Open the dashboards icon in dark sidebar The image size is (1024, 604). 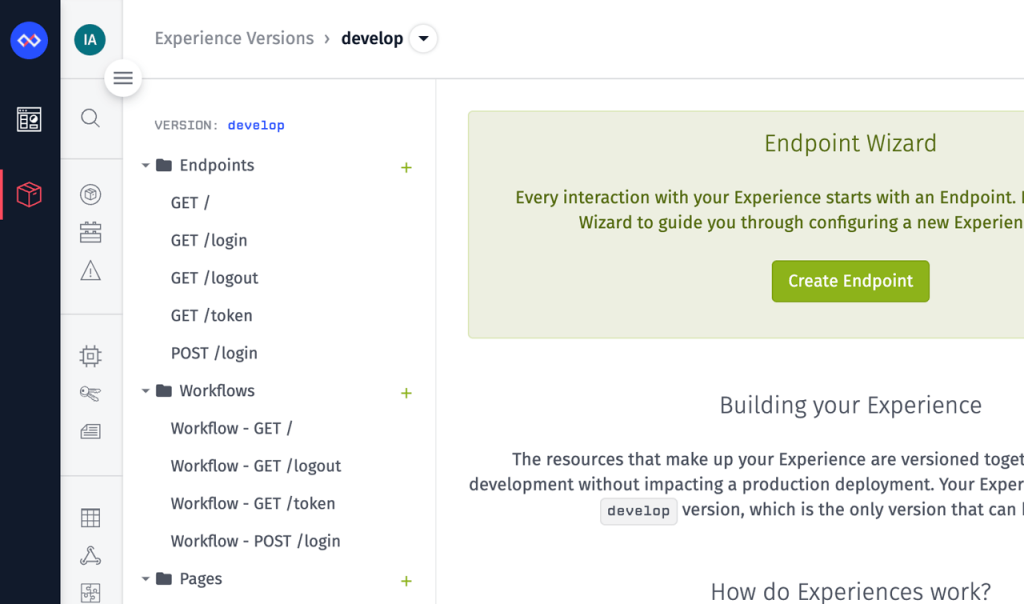pos(29,120)
